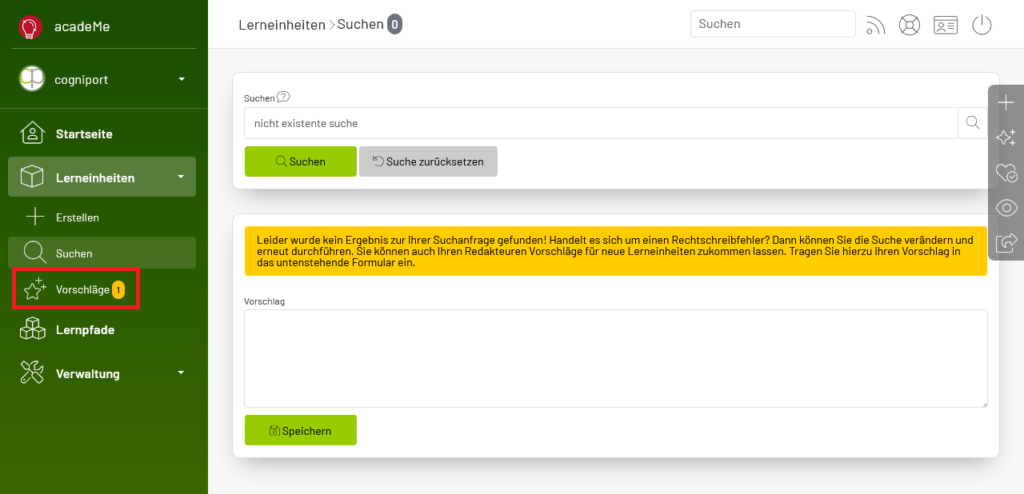This screenshot has width=1024, height=494.
Task: Open the profile ID card icon
Action: click(x=945, y=25)
